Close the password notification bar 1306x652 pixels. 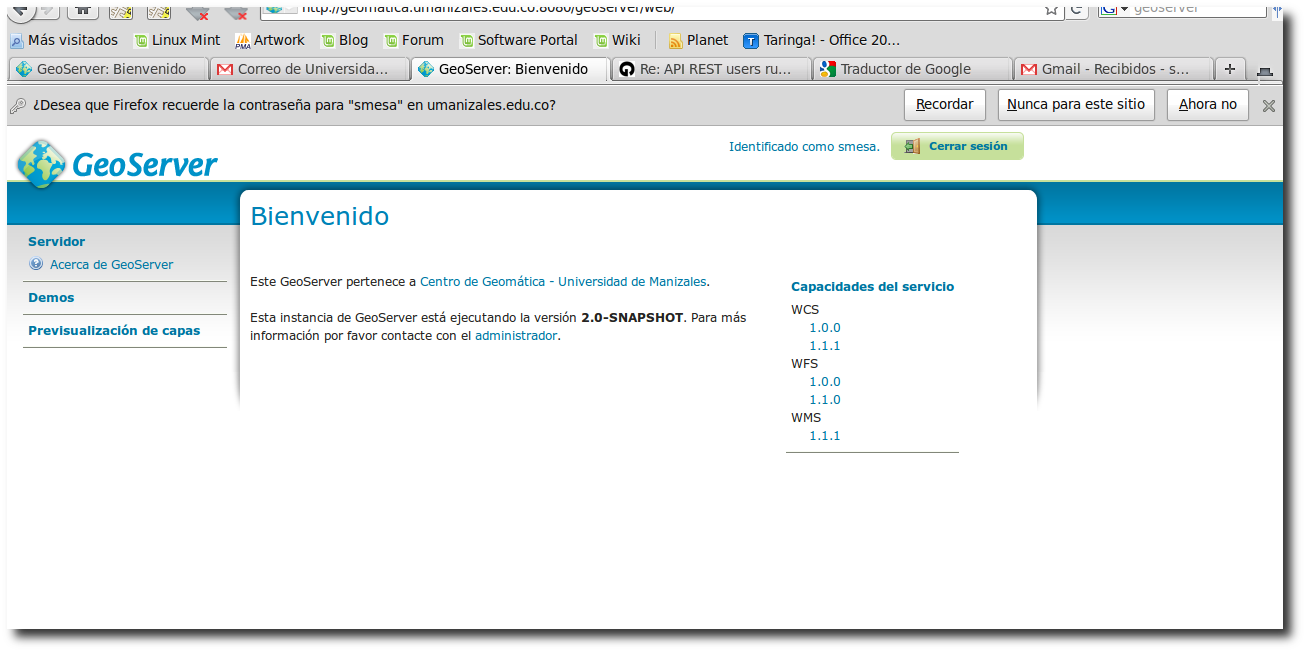pyautogui.click(x=1268, y=105)
